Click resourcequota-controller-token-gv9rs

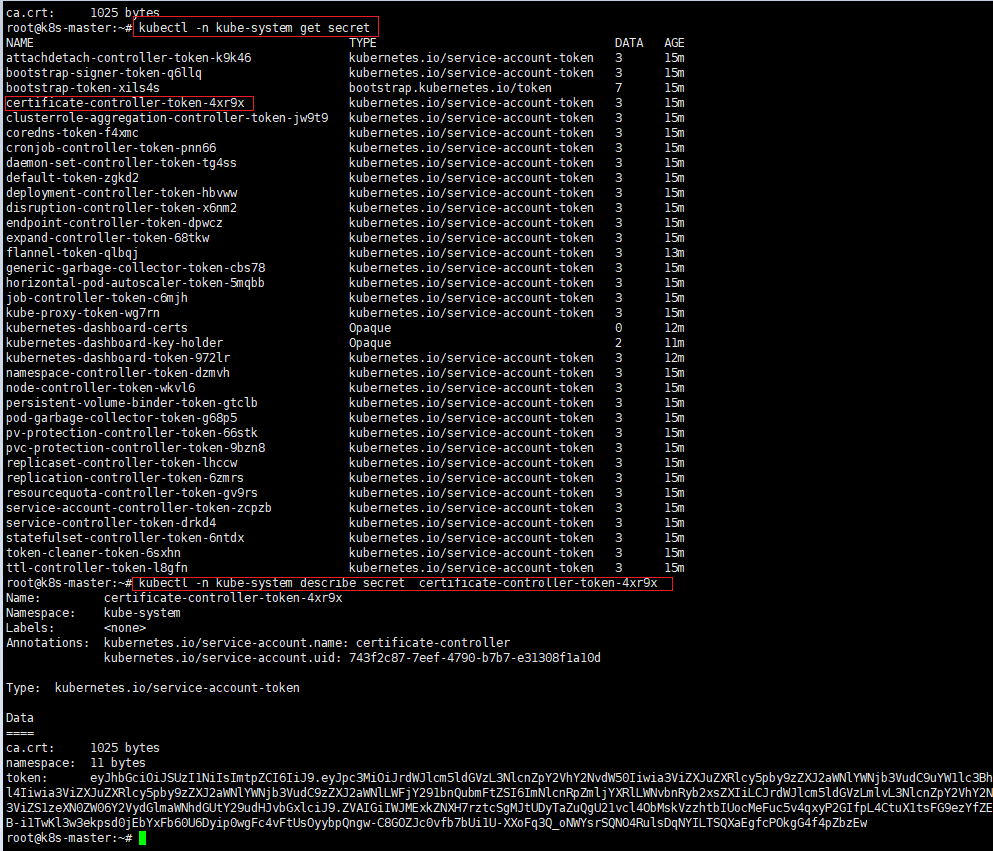coord(132,493)
